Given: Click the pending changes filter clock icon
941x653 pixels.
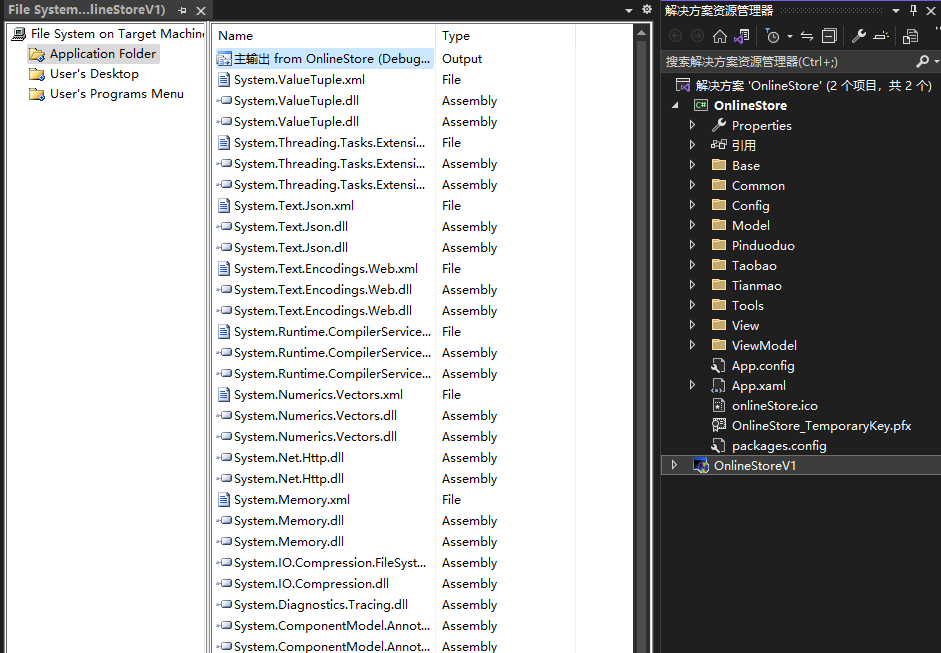Looking at the screenshot, I should [772, 36].
